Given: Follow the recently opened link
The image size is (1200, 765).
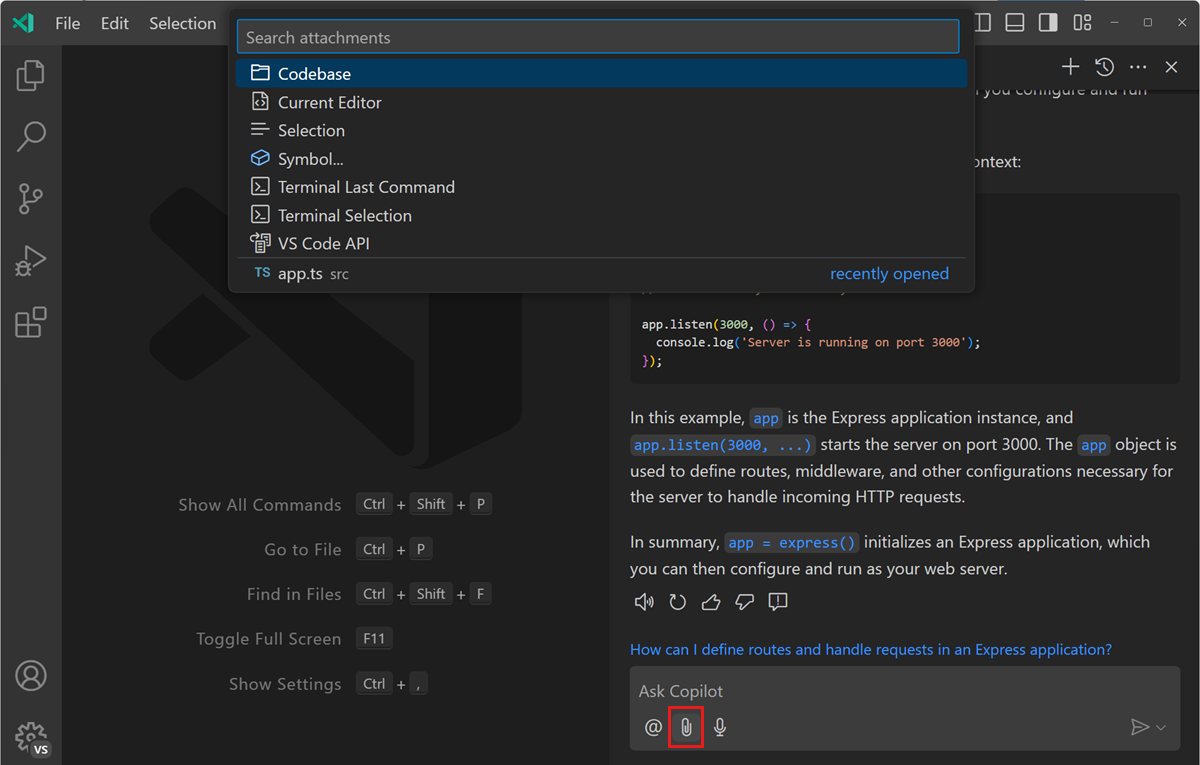Looking at the screenshot, I should pos(889,273).
